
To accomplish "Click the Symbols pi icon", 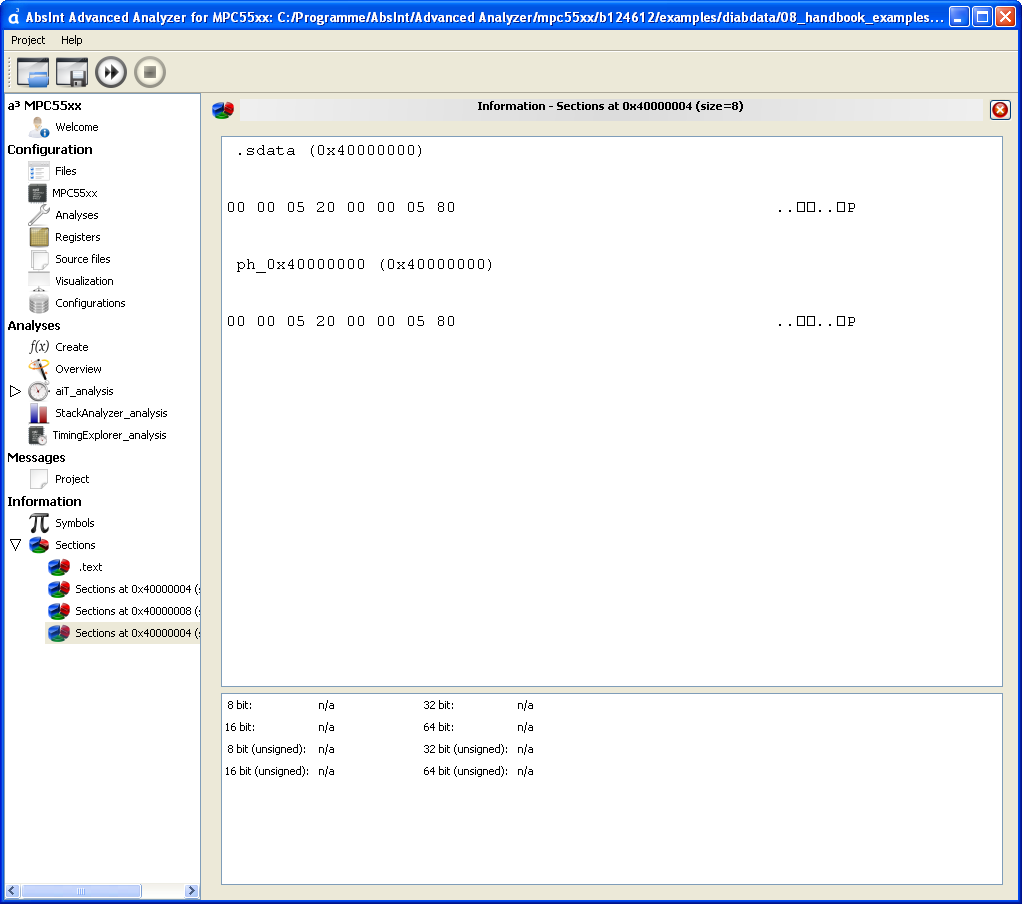I will click(39, 523).
